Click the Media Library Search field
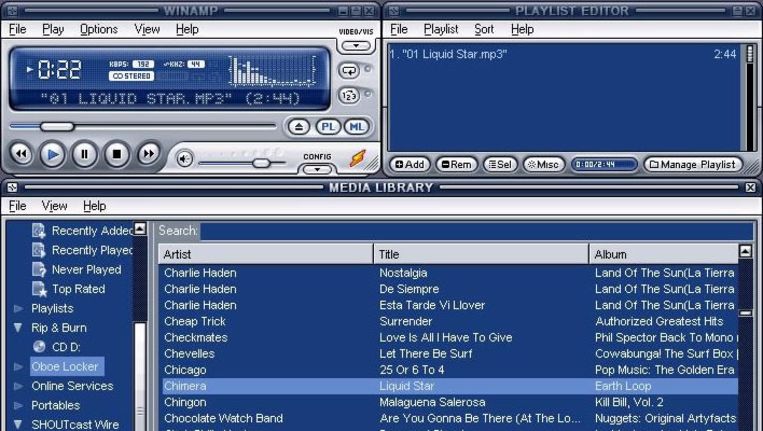The height and width of the screenshot is (431, 763). [x=476, y=231]
